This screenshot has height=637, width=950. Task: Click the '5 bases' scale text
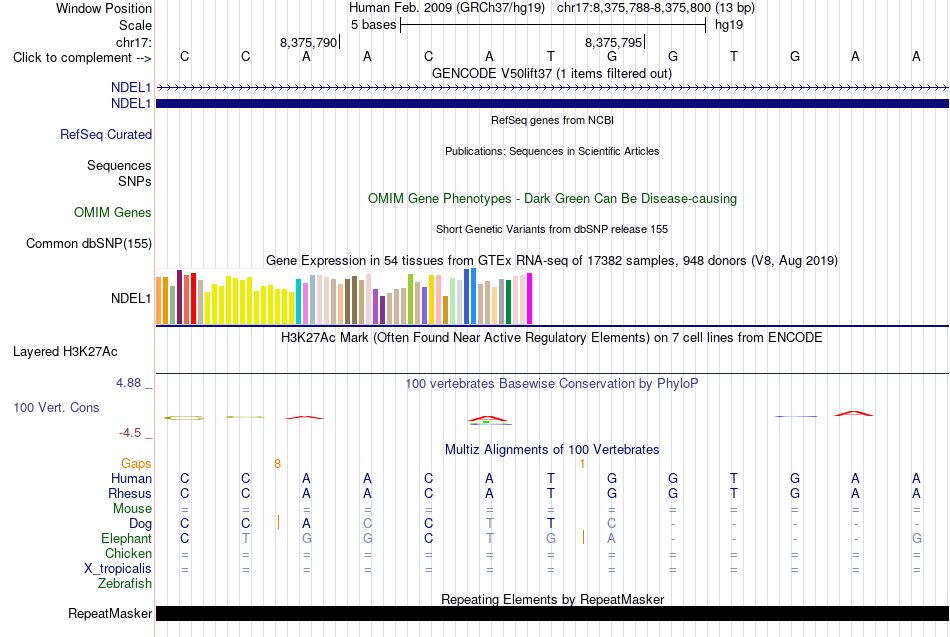(373, 25)
